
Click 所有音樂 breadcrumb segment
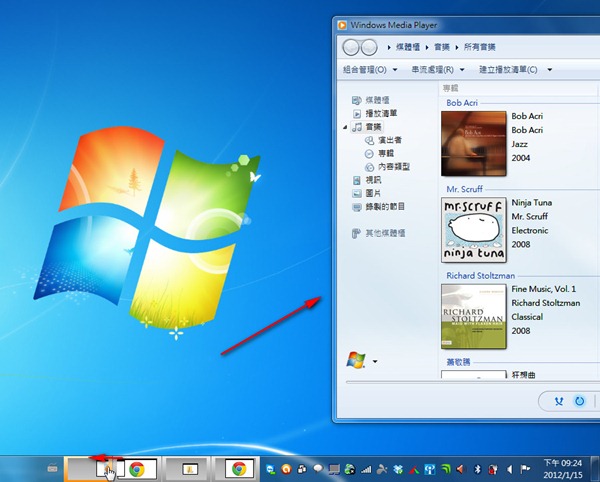coord(479,47)
